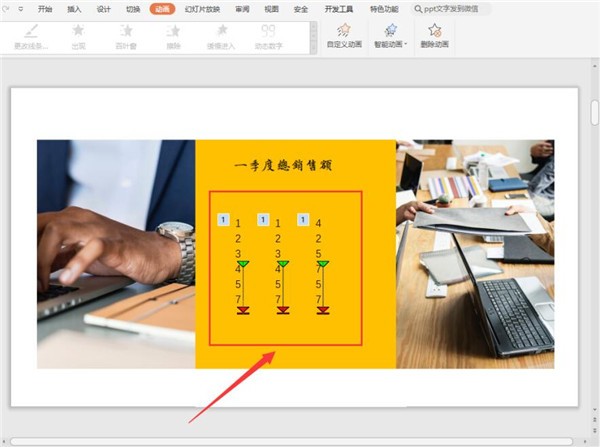Click the redo arrow icon
This screenshot has height=447, width=600.
[x=5, y=8]
